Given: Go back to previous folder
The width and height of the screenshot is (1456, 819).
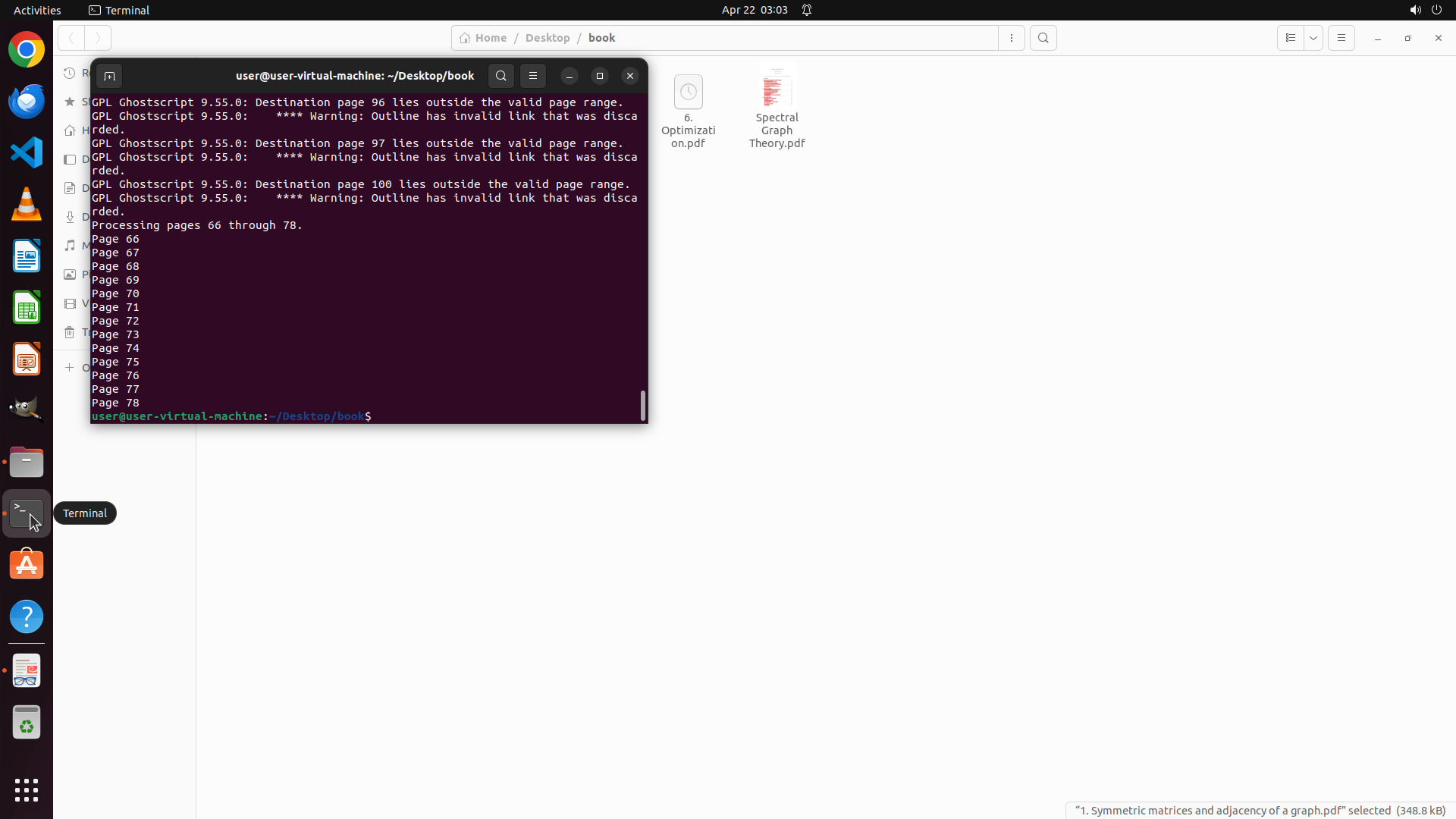Looking at the screenshot, I should pos(71,38).
